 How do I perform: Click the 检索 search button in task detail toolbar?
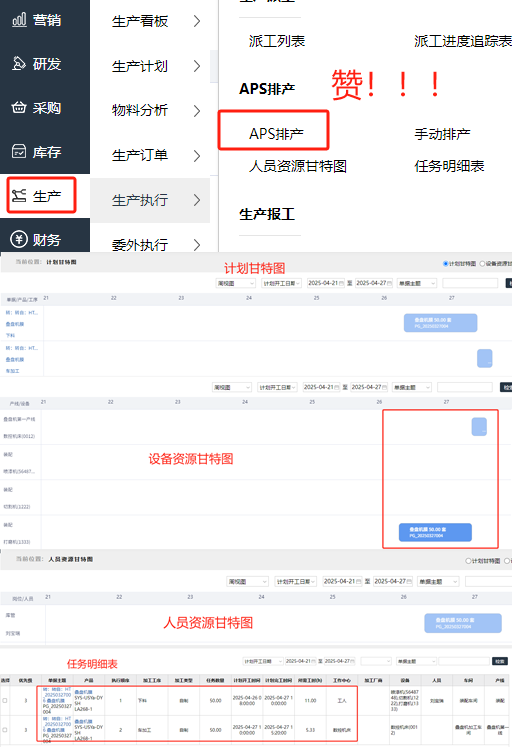click(500, 661)
